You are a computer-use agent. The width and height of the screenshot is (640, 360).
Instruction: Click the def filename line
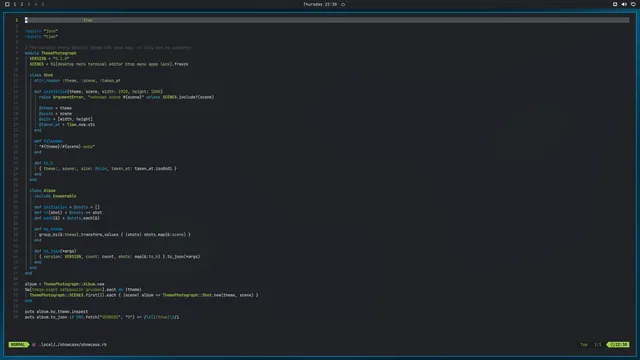click(48, 141)
